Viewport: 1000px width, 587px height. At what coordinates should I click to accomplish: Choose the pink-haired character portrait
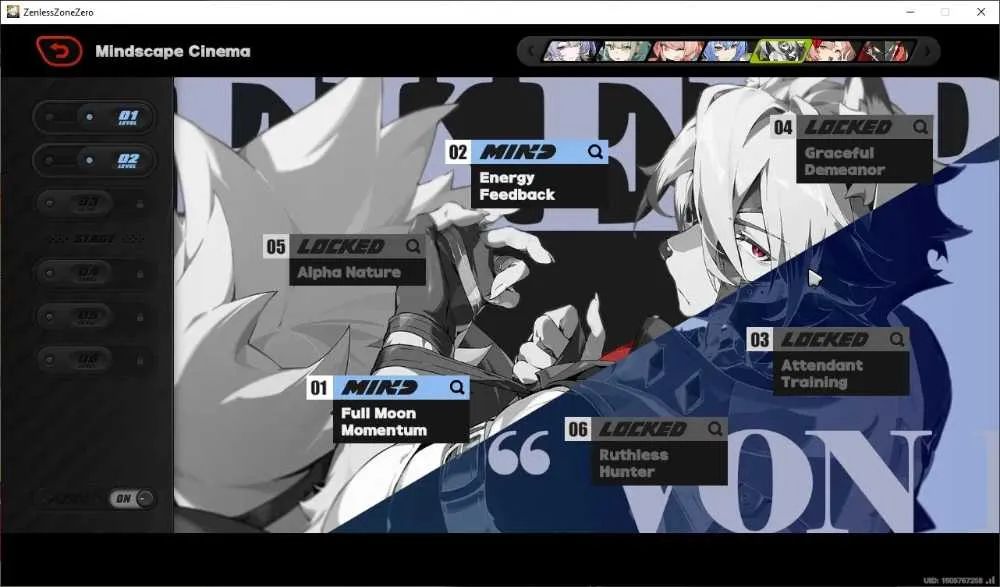click(x=677, y=51)
